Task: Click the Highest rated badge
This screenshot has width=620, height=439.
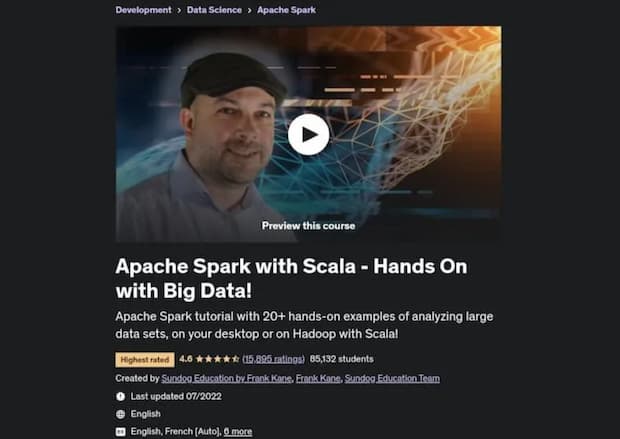Action: (145, 360)
